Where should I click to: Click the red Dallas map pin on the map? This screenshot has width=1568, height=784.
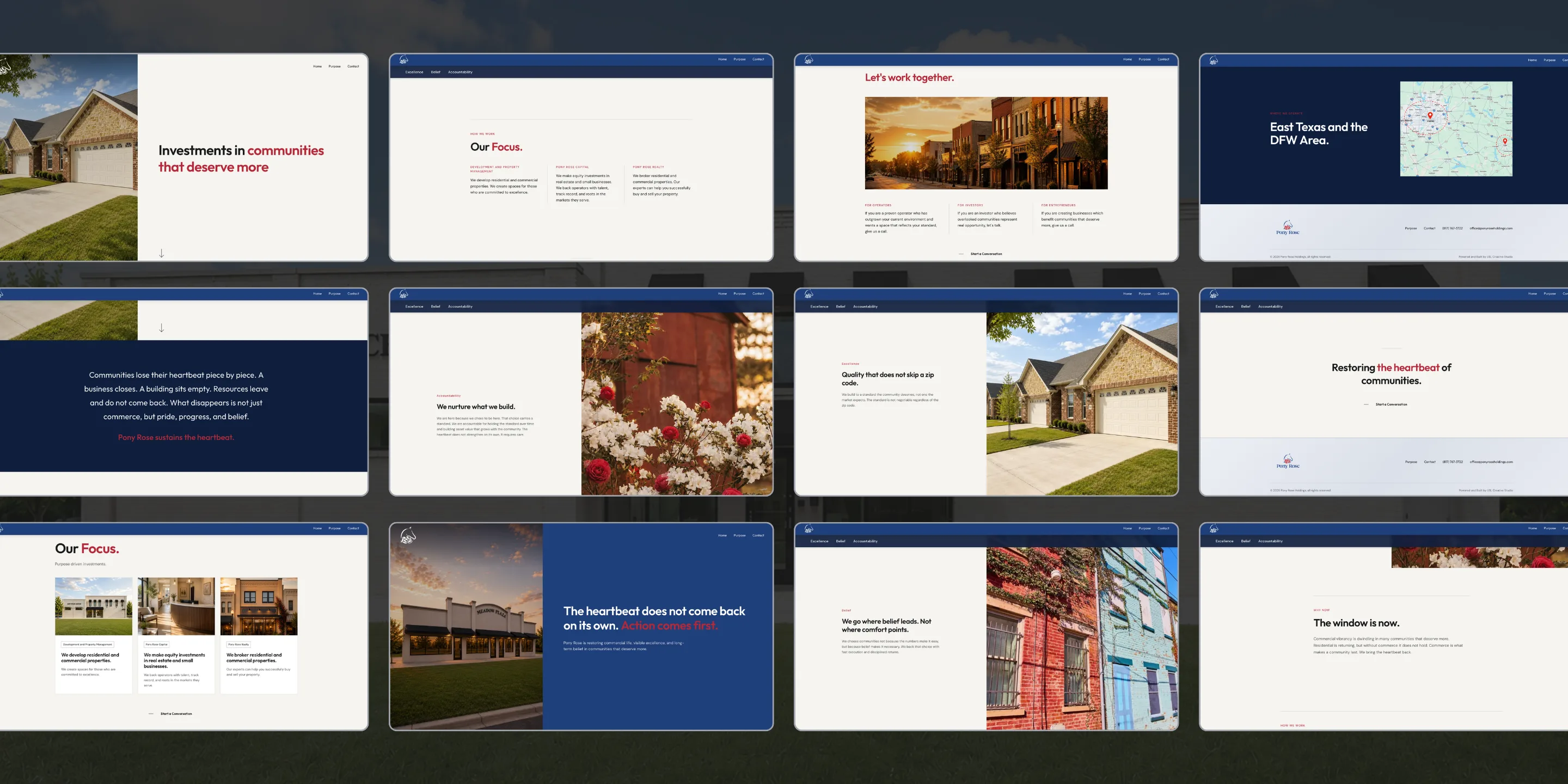click(x=1430, y=115)
